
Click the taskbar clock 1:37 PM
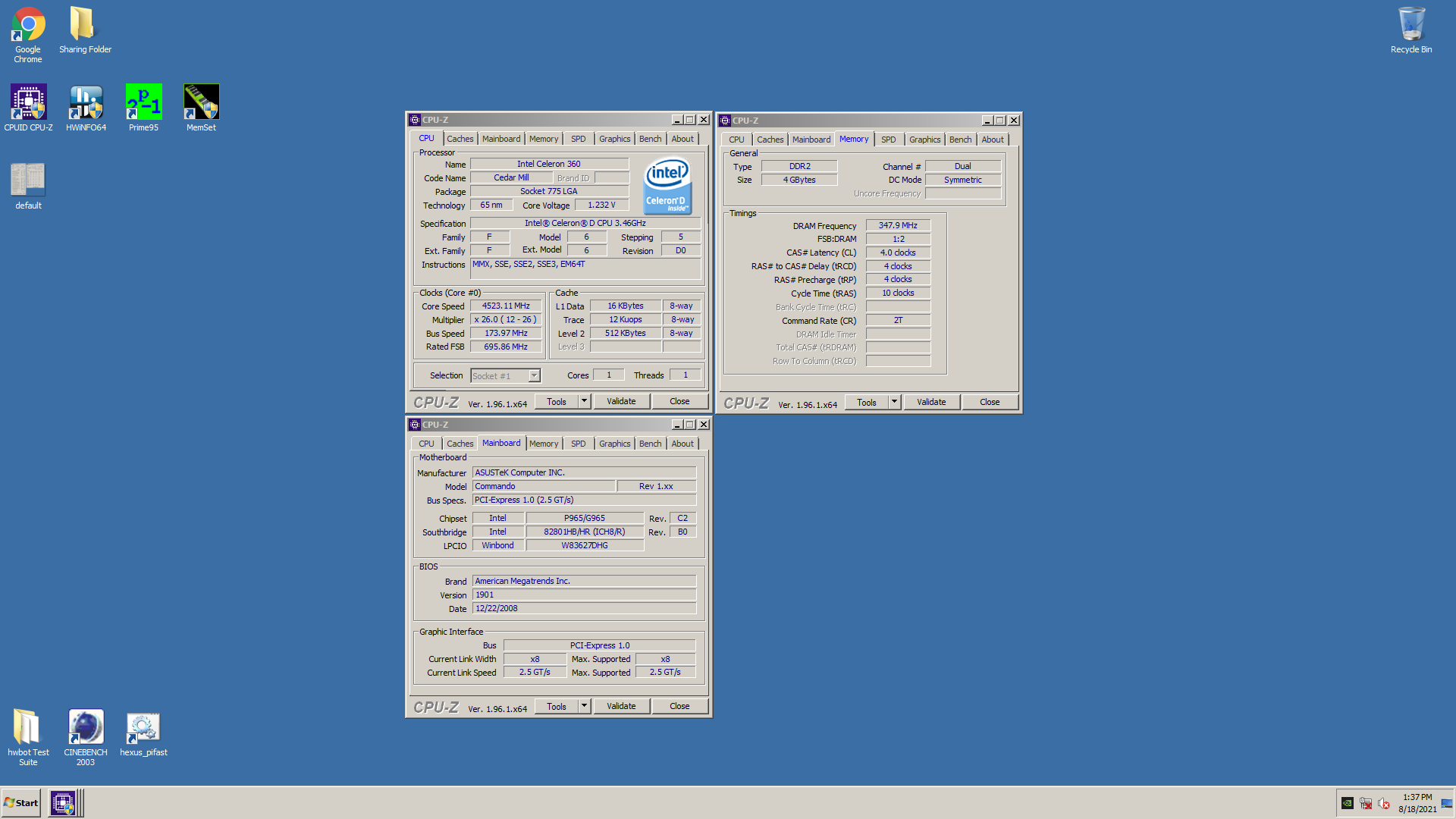click(1417, 797)
